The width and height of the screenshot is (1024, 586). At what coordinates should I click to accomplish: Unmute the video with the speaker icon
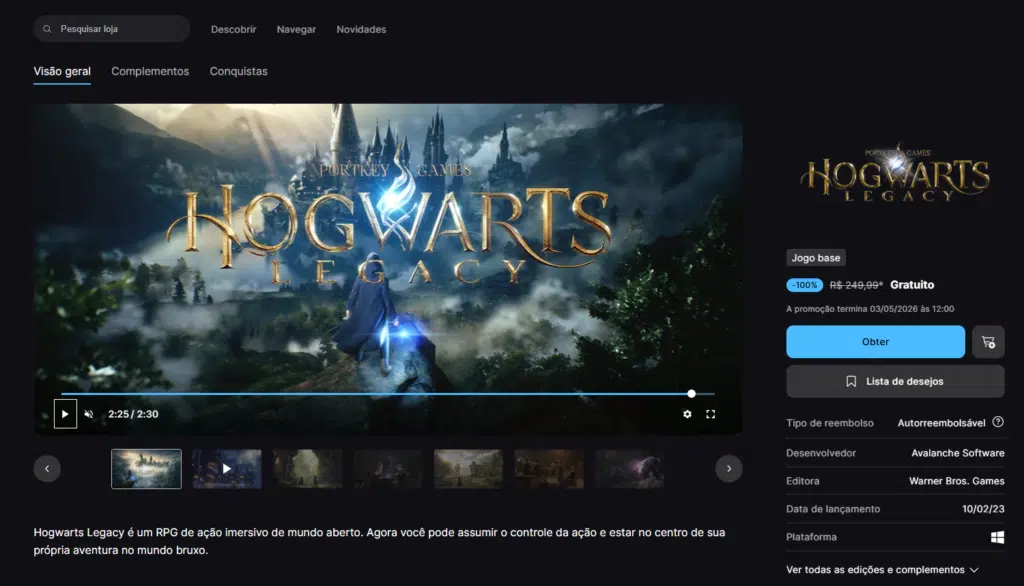89,414
